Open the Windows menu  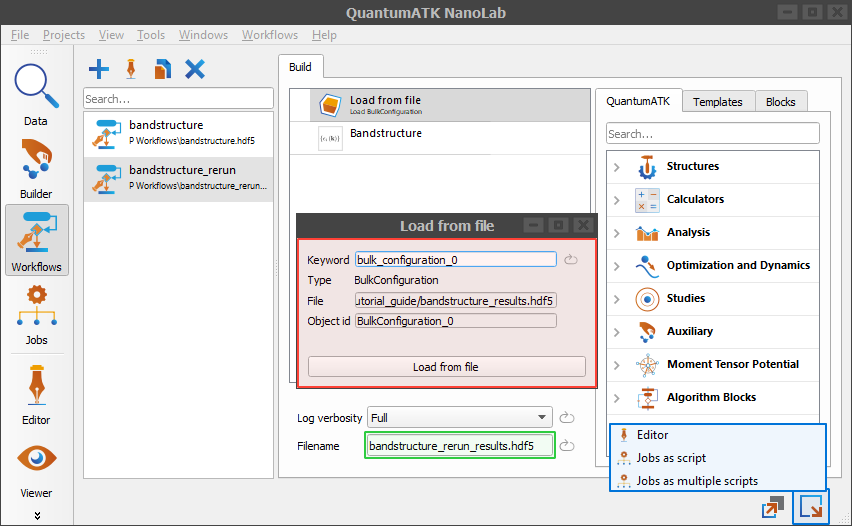pos(203,35)
